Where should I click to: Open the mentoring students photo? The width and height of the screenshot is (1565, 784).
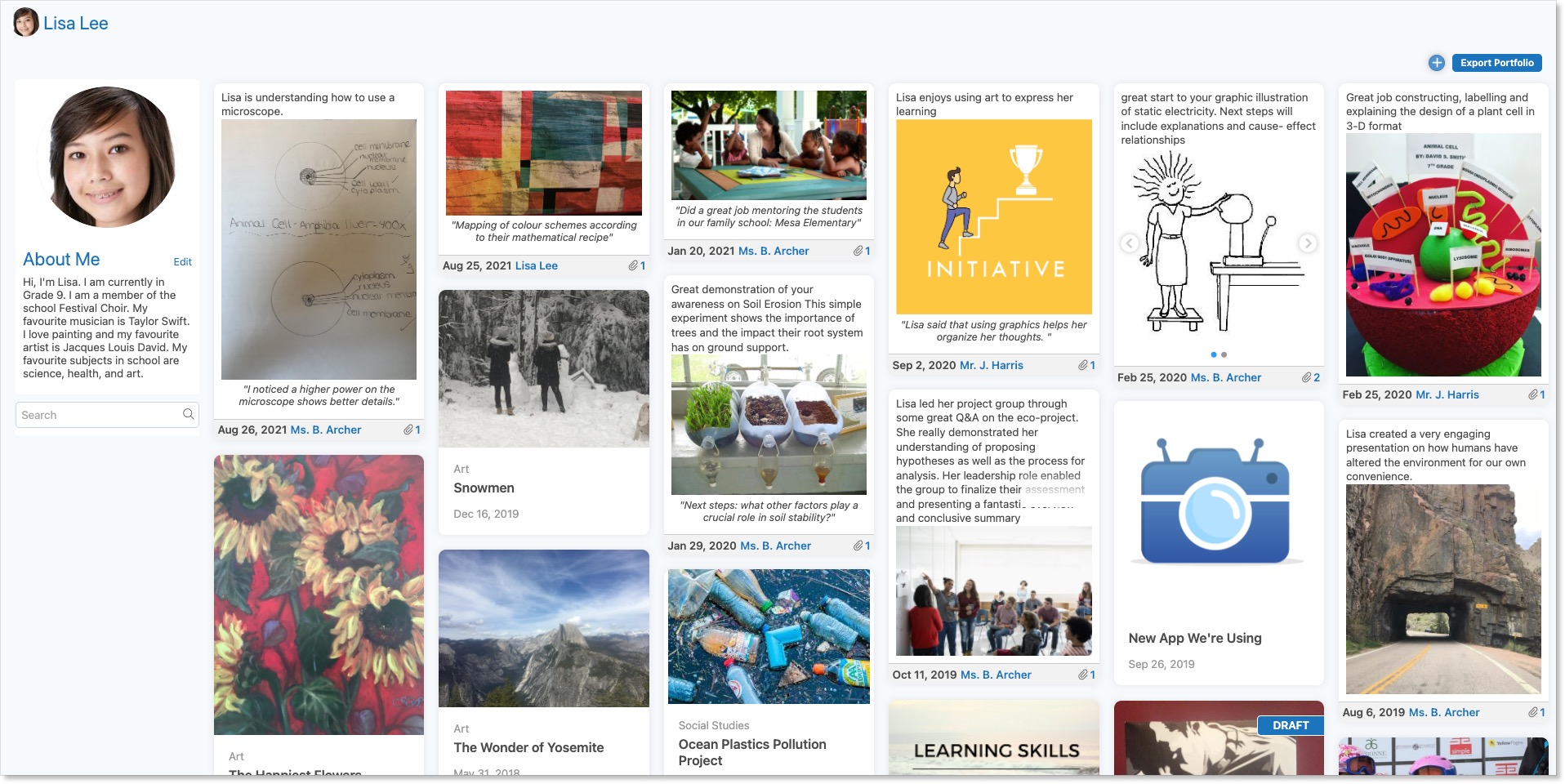click(769, 145)
